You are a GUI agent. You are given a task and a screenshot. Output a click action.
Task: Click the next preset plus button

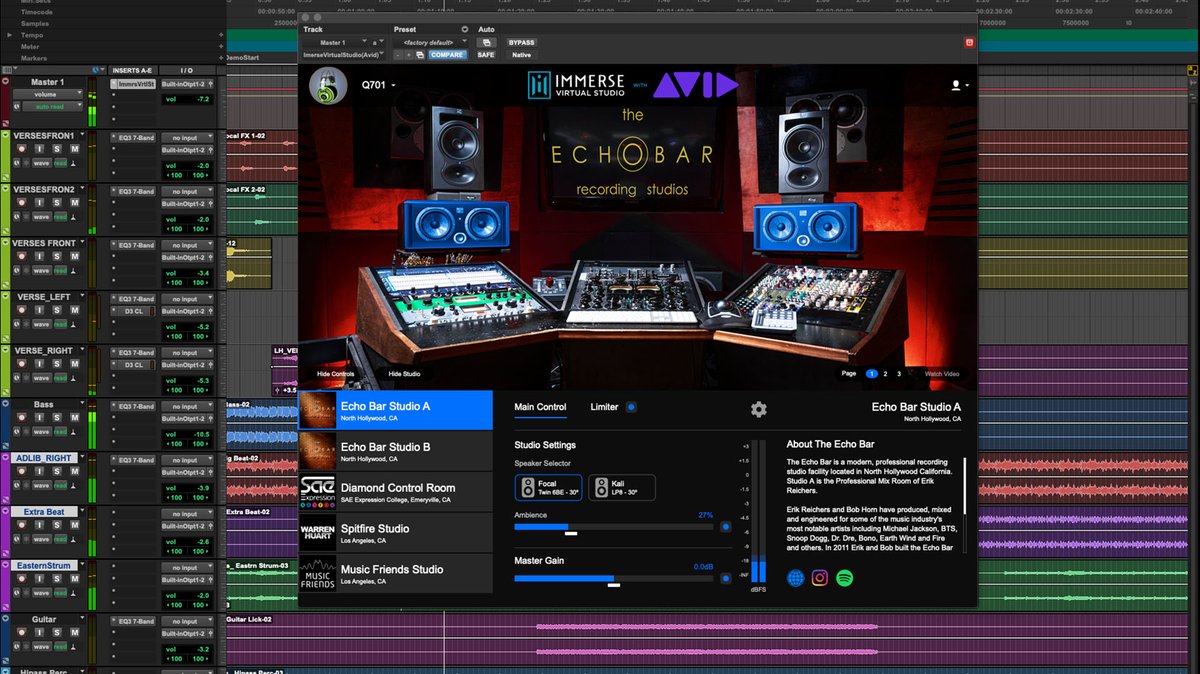coord(409,55)
